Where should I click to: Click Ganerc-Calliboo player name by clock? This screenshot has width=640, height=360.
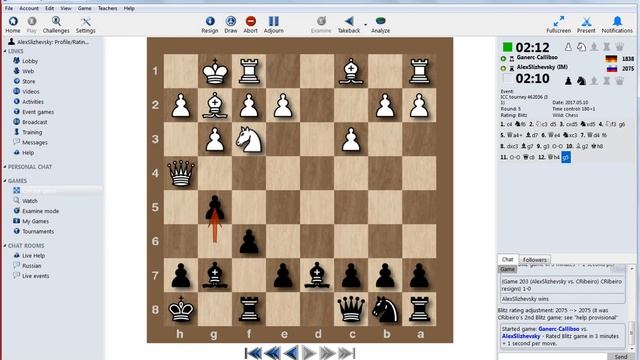click(x=537, y=58)
